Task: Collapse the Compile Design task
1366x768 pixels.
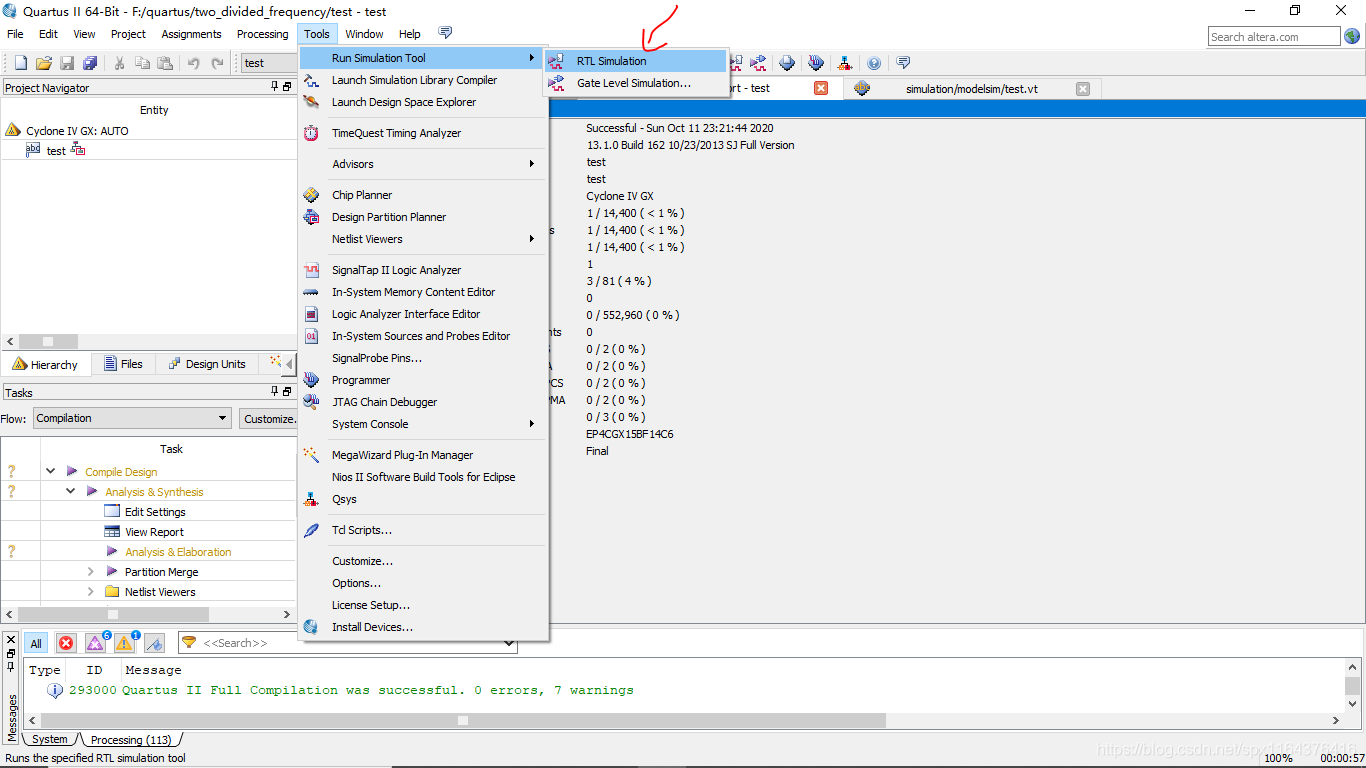Action: pos(51,471)
